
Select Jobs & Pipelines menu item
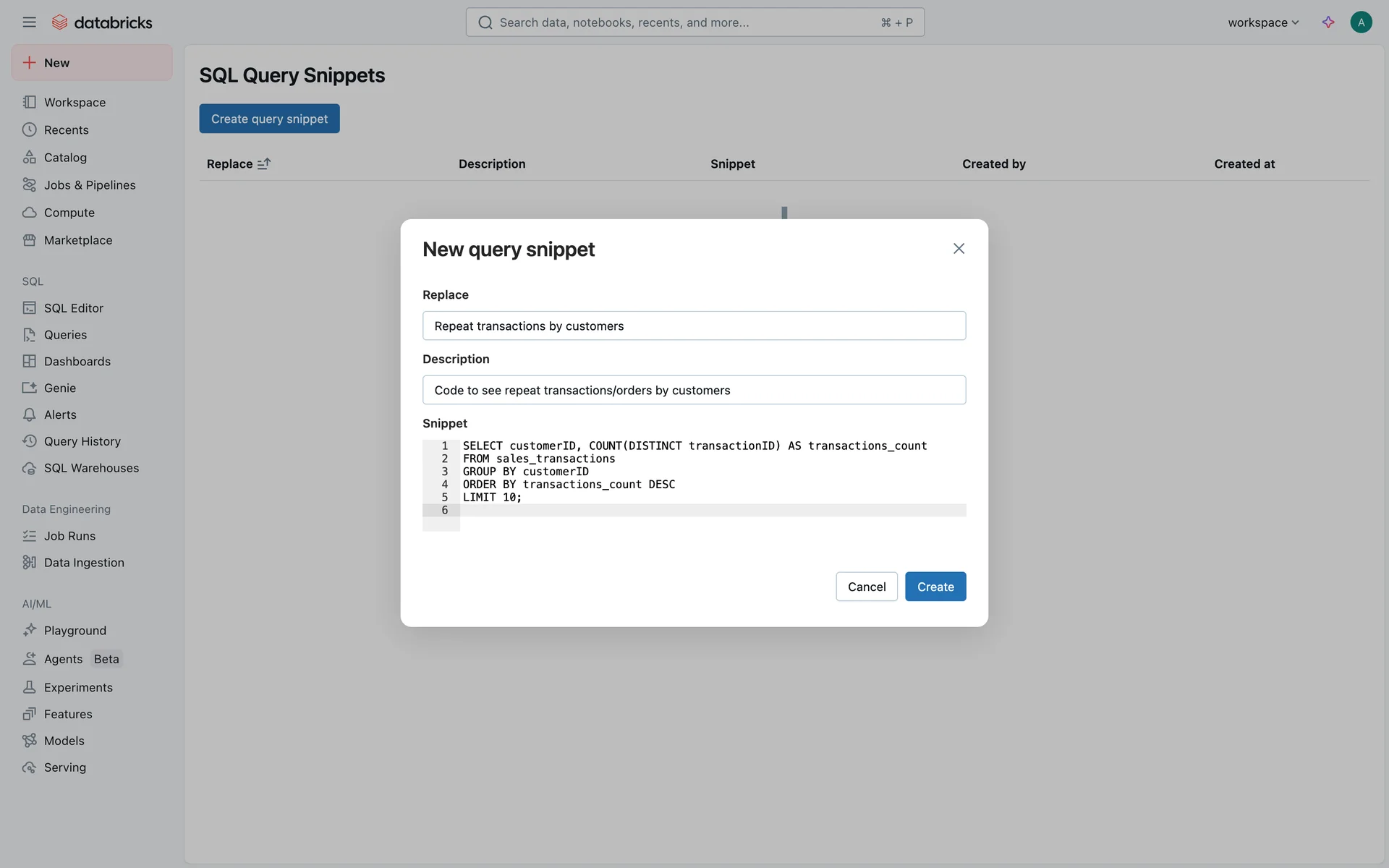tap(90, 185)
